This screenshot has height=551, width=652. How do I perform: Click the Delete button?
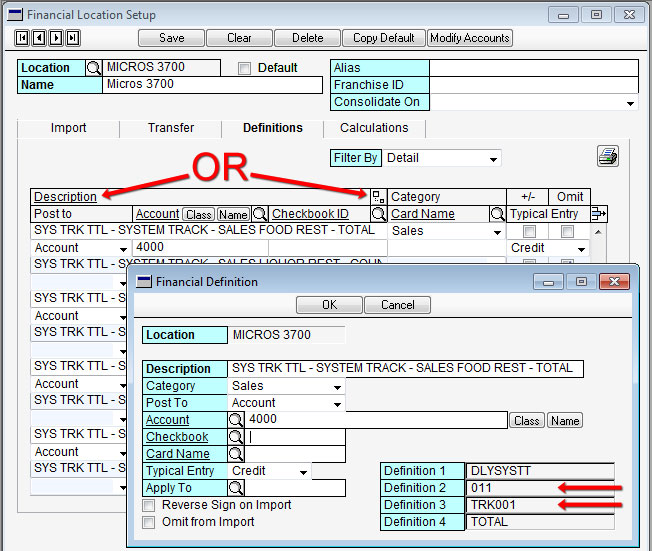pyautogui.click(x=308, y=38)
